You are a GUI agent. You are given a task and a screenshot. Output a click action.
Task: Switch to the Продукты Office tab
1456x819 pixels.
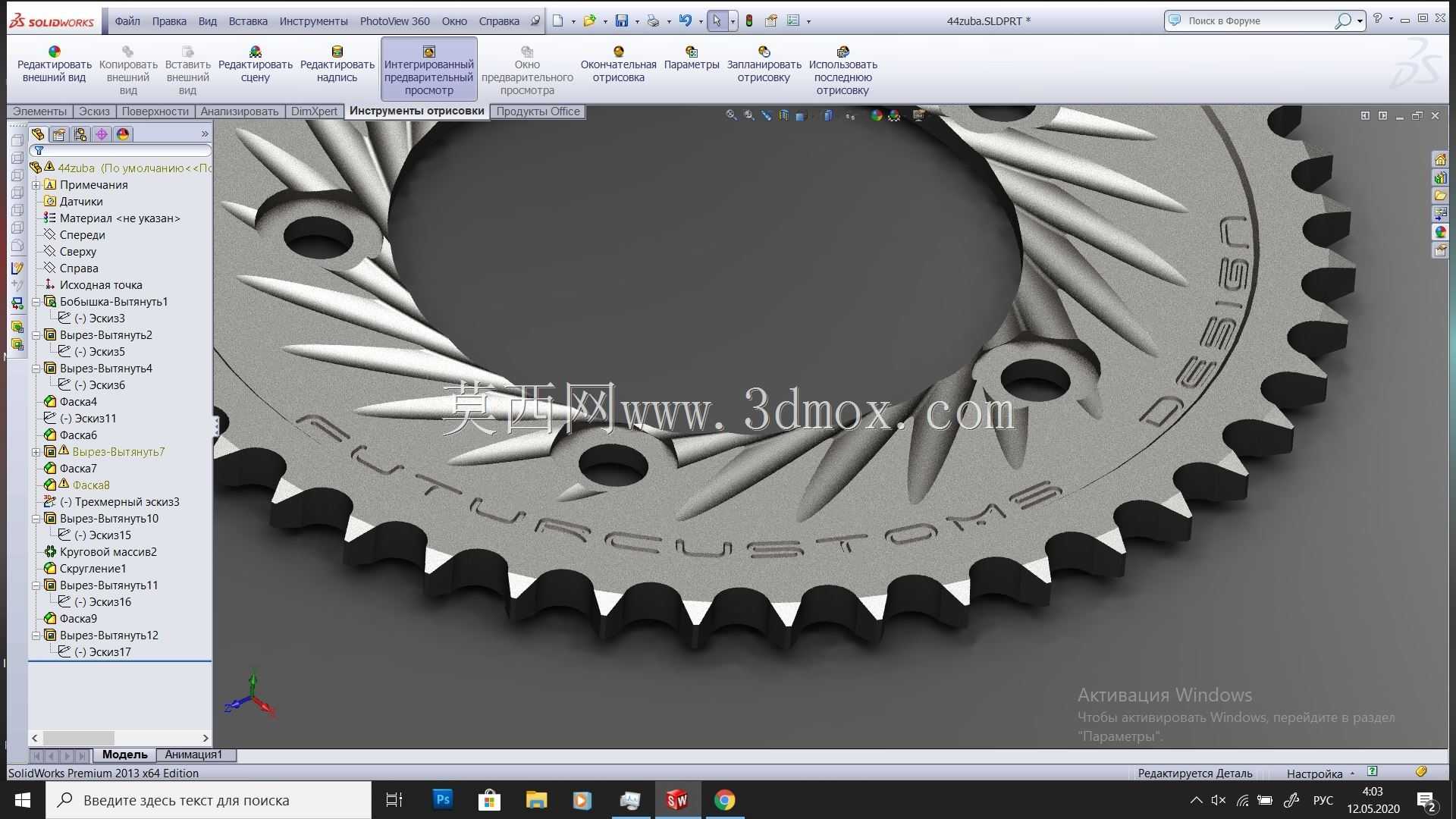tap(538, 111)
